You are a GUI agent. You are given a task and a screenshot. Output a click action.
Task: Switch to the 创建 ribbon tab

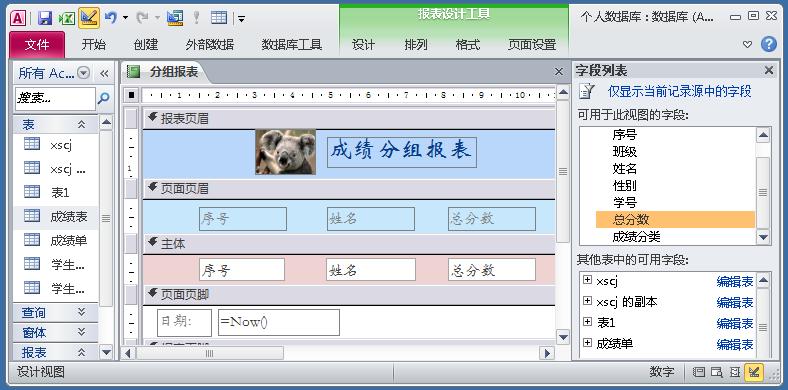coord(146,44)
